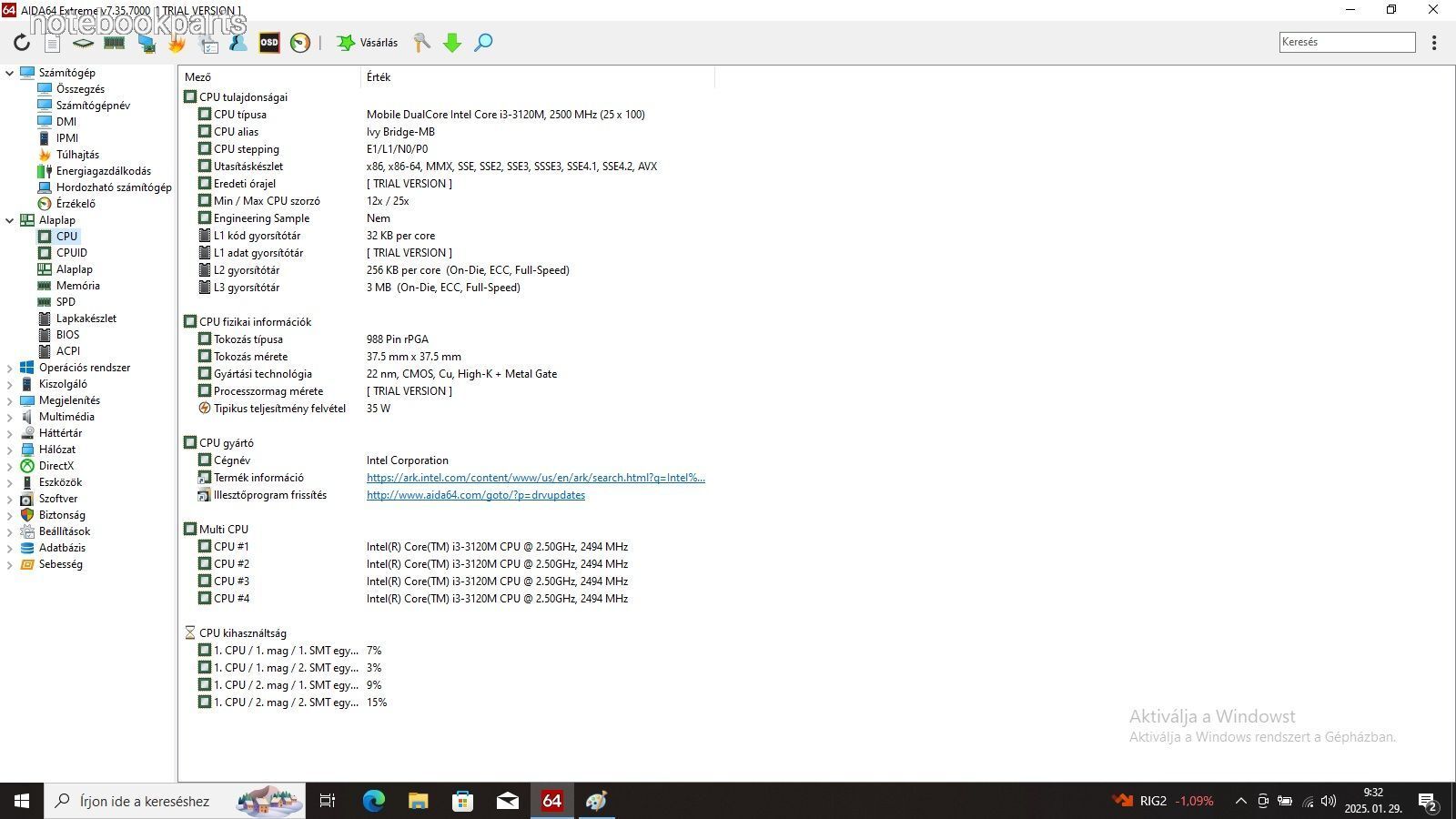Select the CPU típusa row
Viewport: 1456px width, 819px height.
point(446,115)
